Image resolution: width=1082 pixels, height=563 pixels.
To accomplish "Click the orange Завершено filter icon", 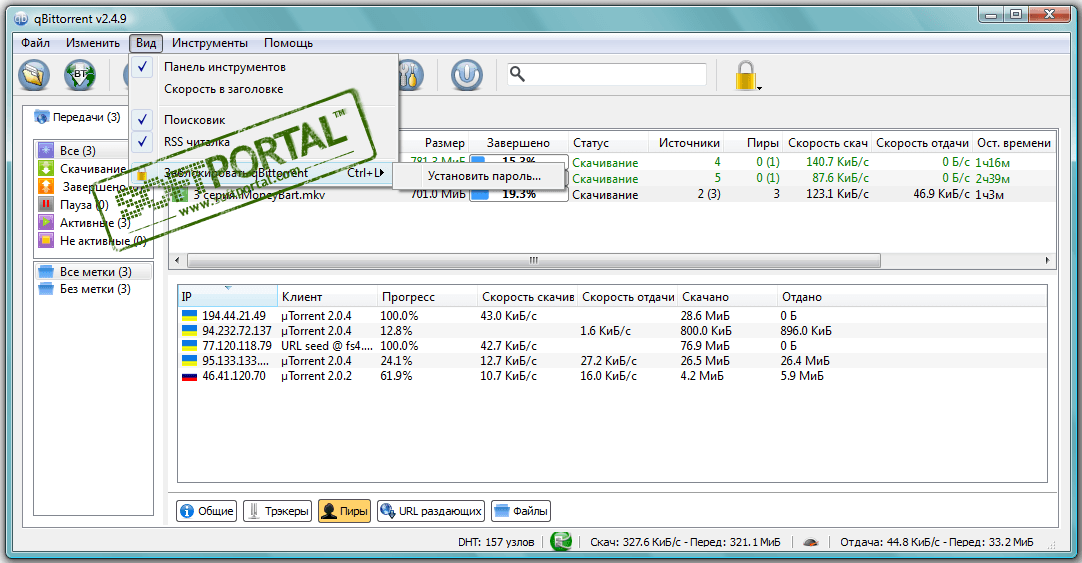I will [x=46, y=186].
